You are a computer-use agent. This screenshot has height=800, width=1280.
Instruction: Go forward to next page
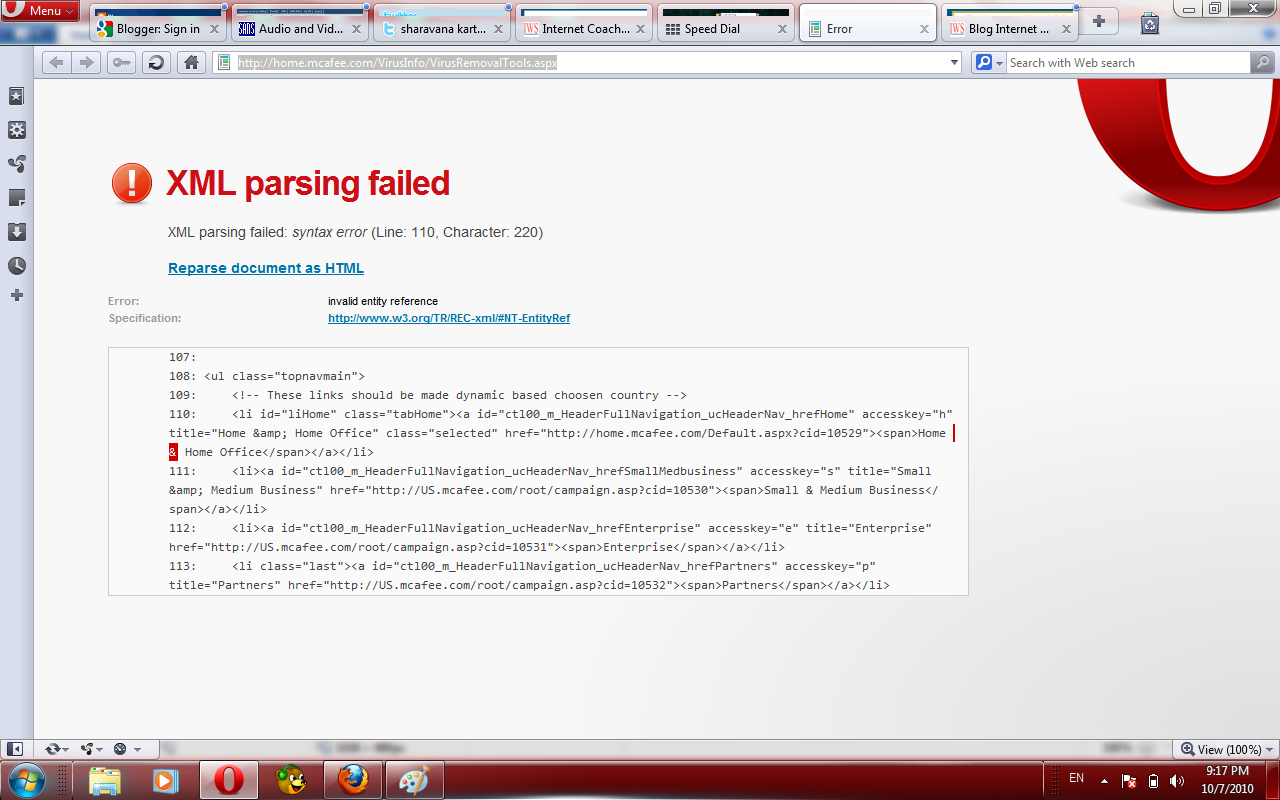click(87, 63)
